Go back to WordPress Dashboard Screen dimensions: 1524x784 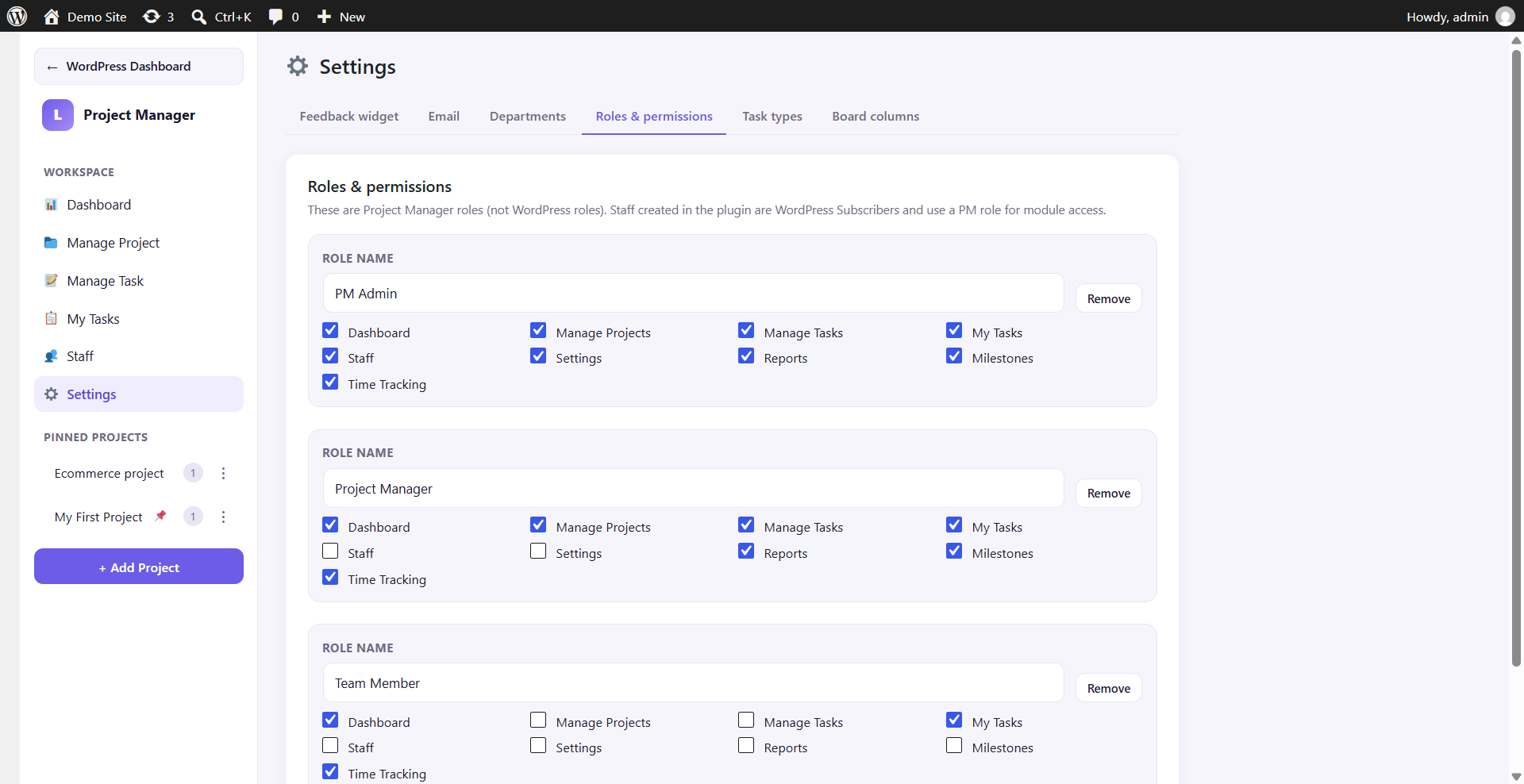tap(139, 66)
